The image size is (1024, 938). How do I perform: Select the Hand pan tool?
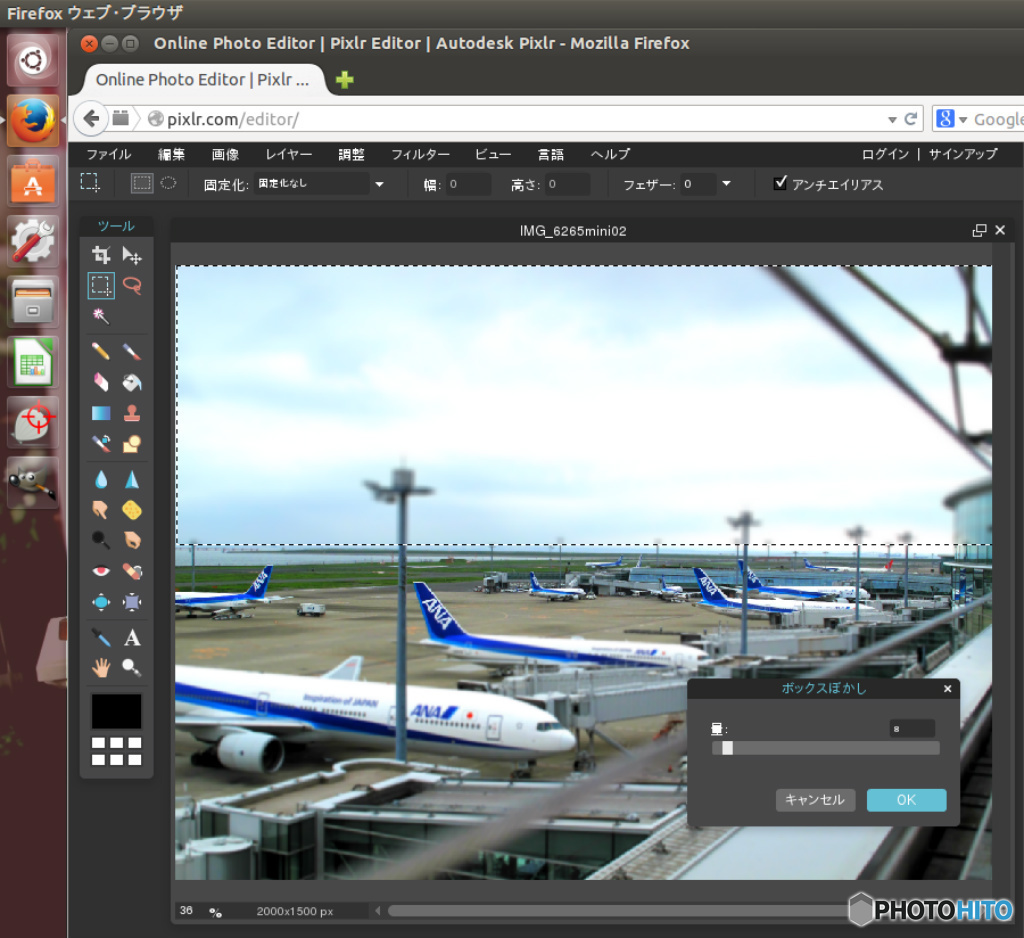101,668
